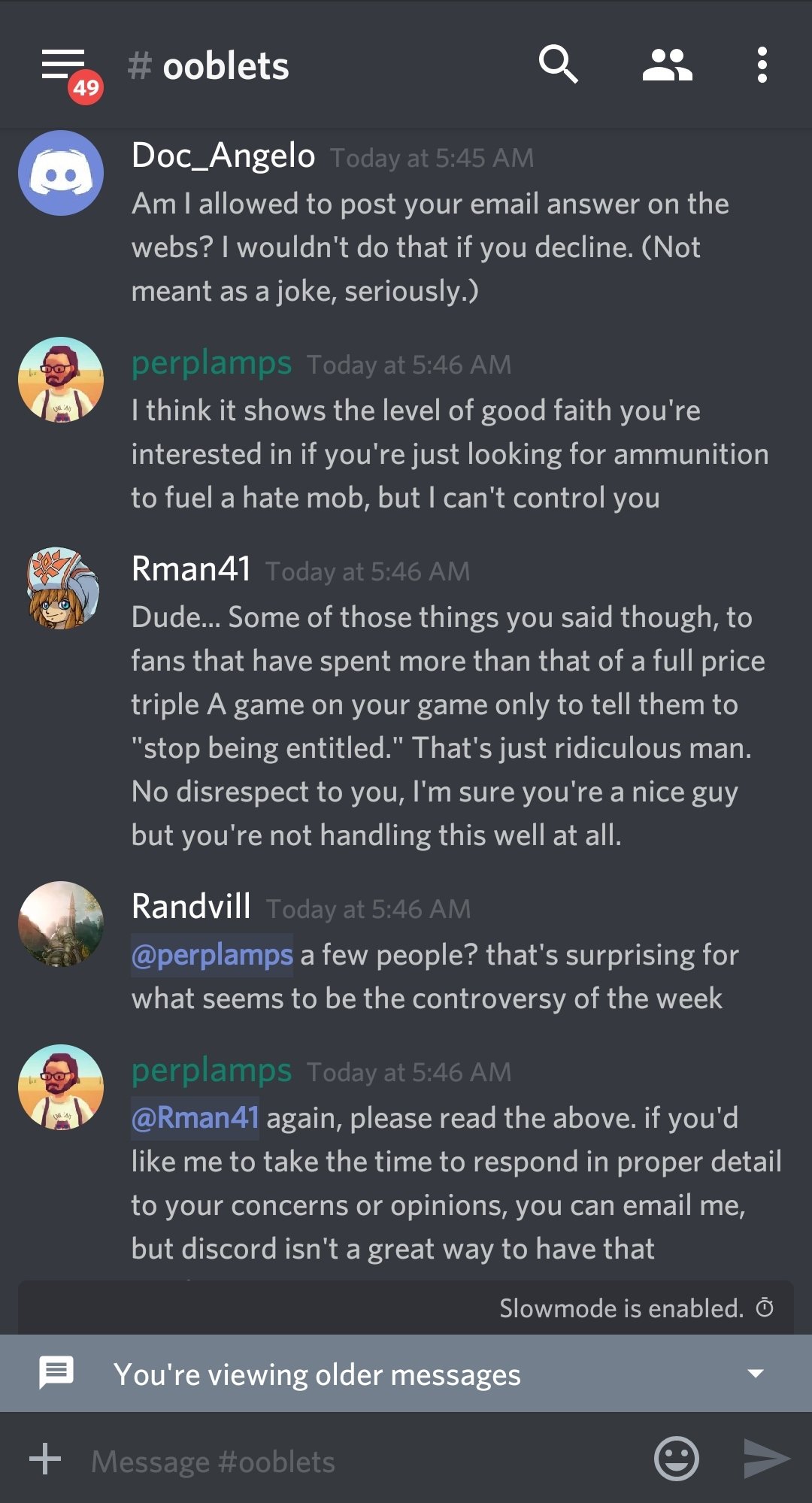
Task: Tap the emoji picker smiley icon
Action: pos(676,1459)
